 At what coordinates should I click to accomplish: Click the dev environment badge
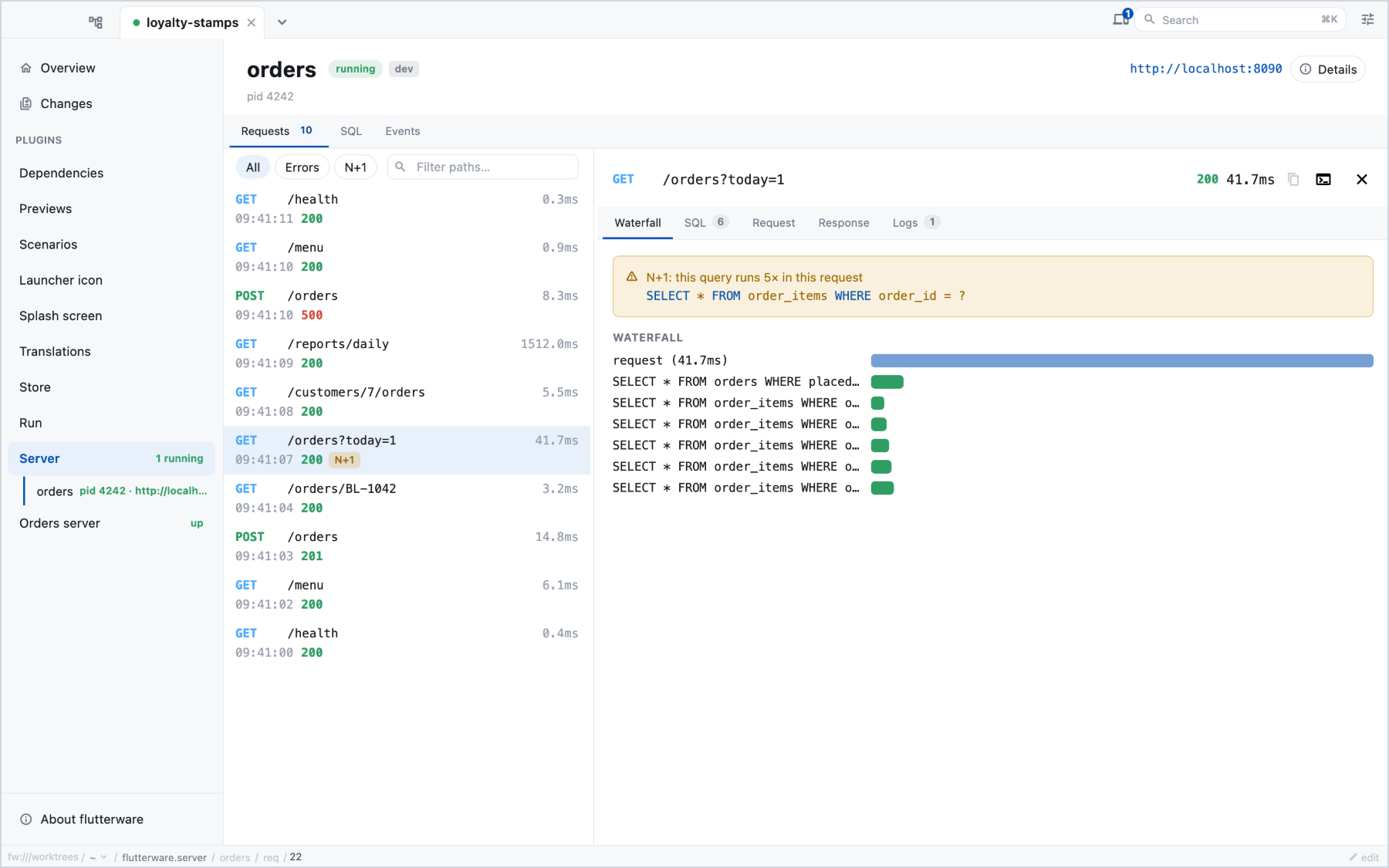click(404, 69)
